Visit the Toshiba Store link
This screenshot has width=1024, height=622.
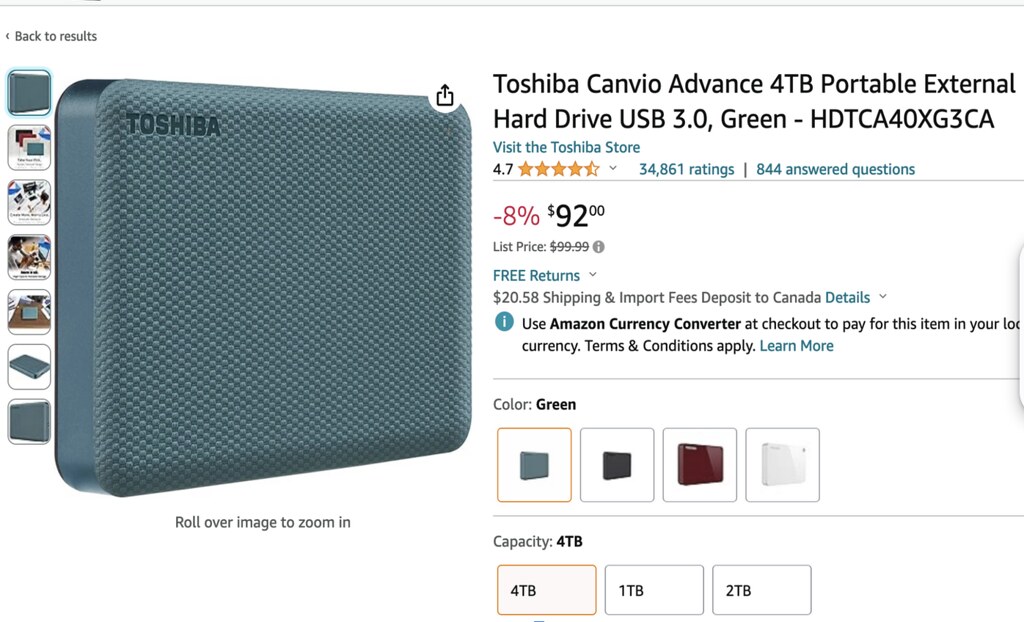[566, 147]
